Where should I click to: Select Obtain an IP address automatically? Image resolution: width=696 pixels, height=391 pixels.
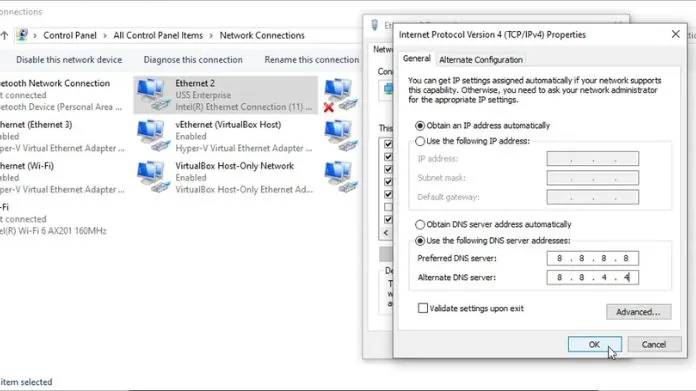[x=420, y=126]
